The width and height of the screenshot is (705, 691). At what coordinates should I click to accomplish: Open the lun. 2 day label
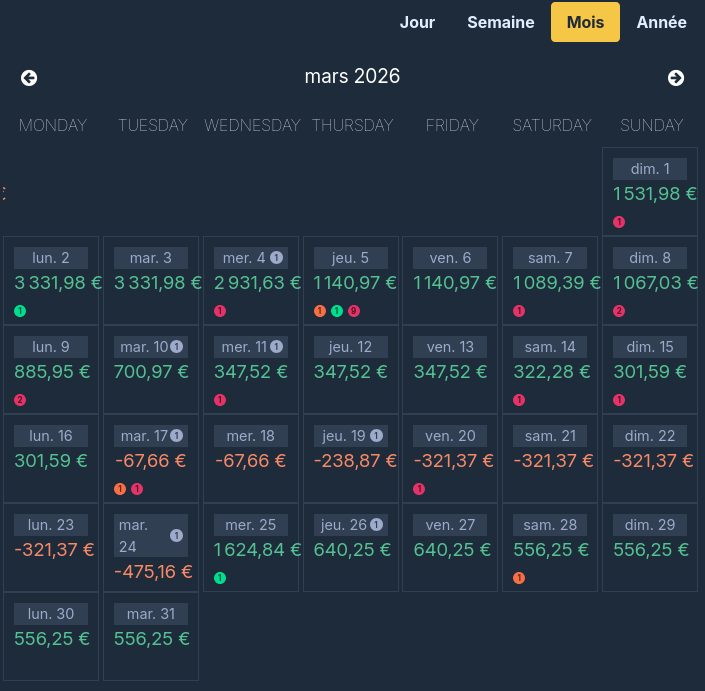pos(51,258)
